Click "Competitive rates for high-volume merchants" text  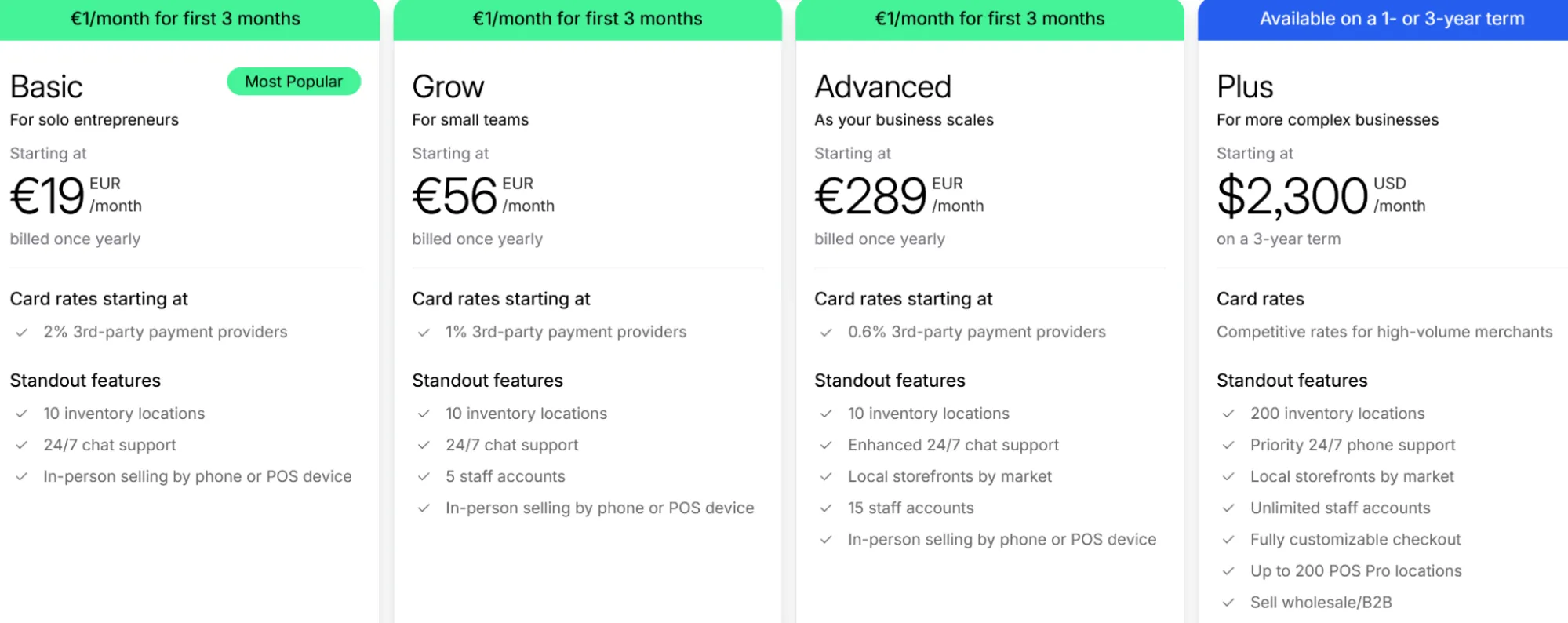[1384, 332]
